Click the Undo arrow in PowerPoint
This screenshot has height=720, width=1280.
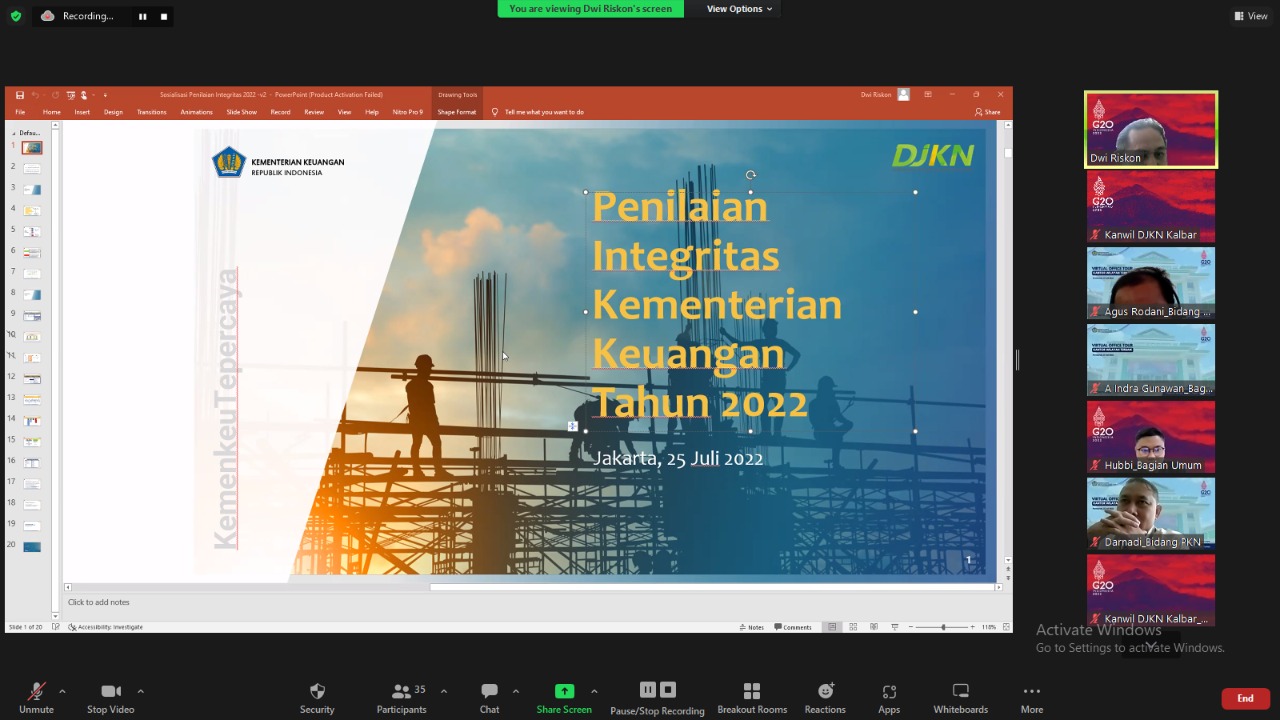pyautogui.click(x=33, y=95)
